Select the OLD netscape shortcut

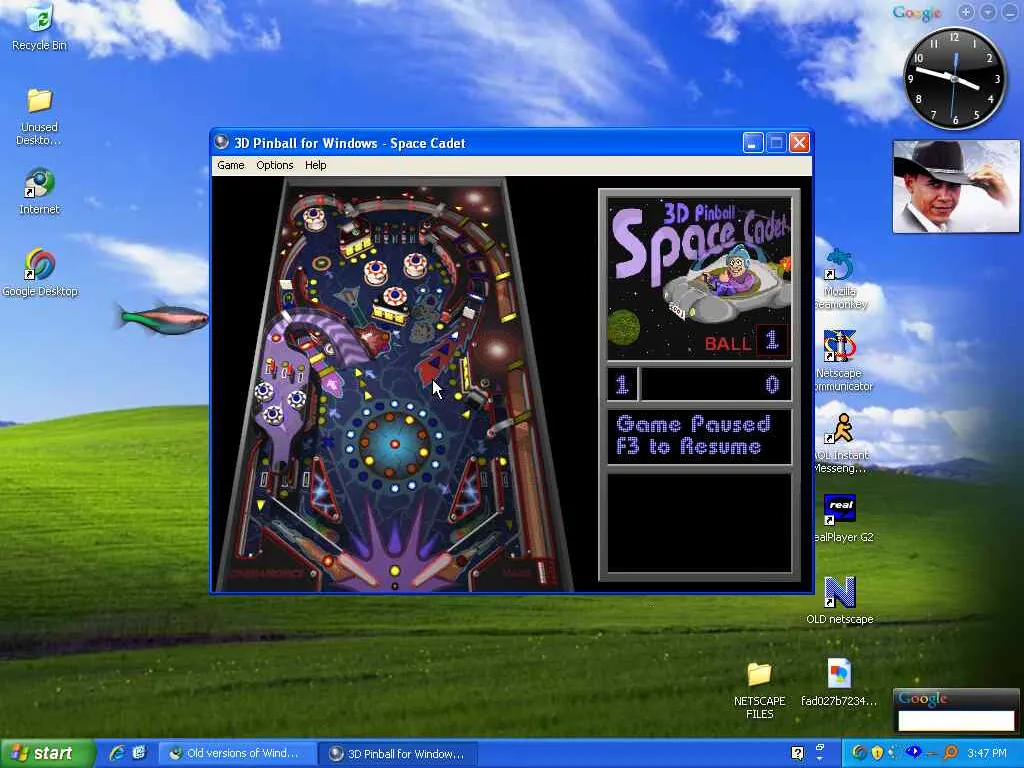(840, 600)
